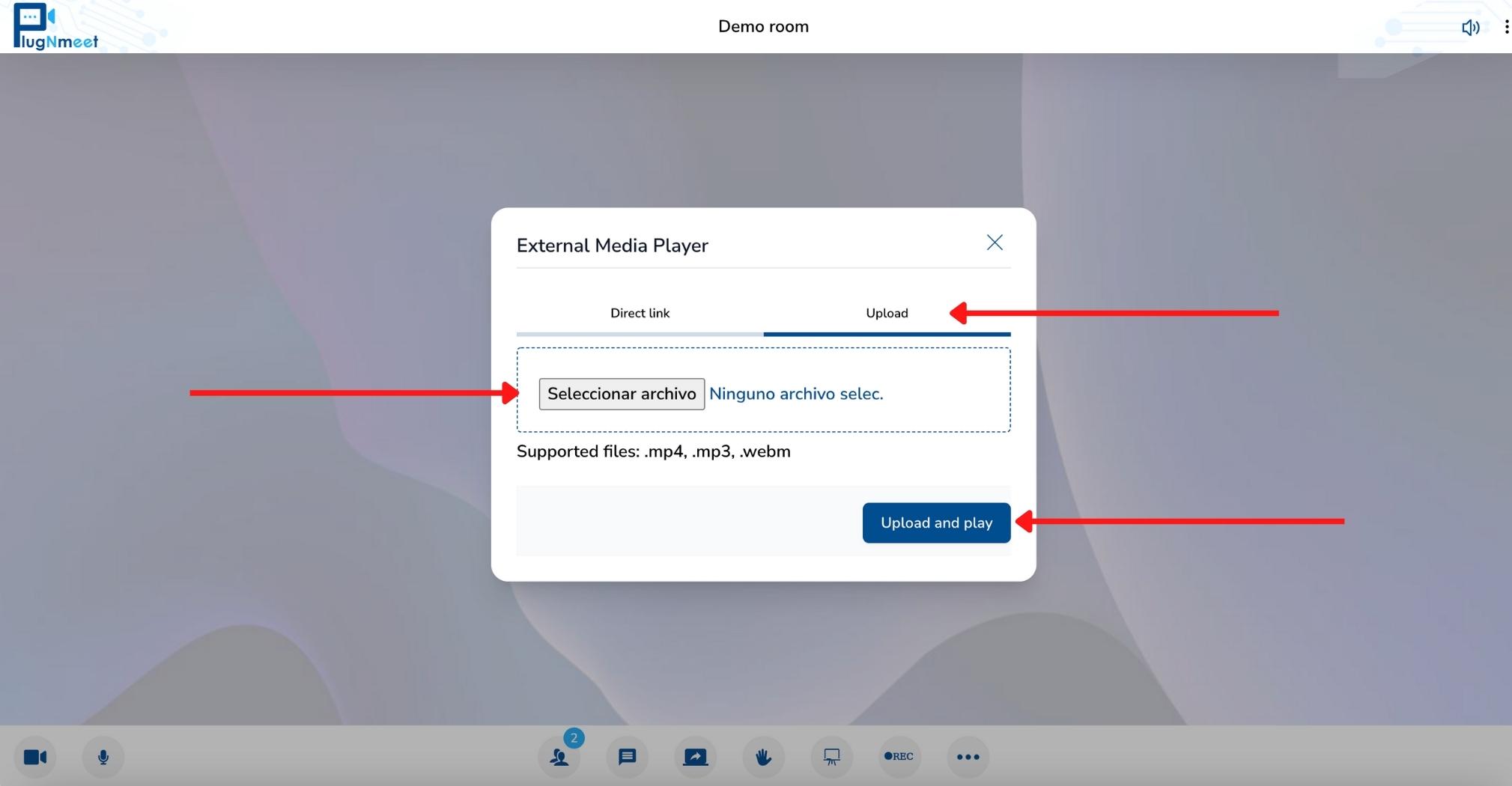Open the participants list icon
Viewport: 1512px width, 786px height.
(559, 757)
